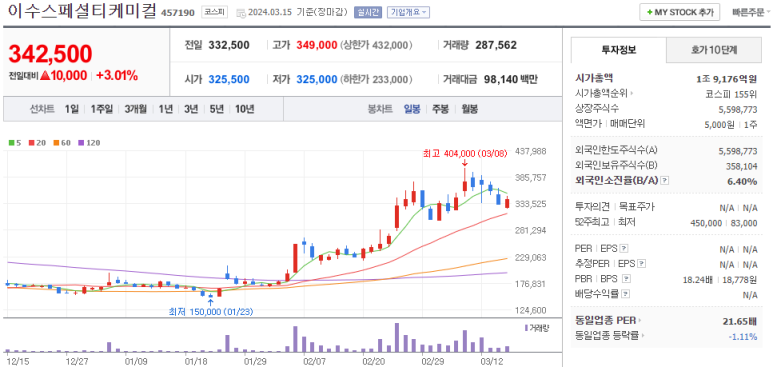Image resolution: width=773 pixels, height=367 pixels.
Task: Expand 시가총액순위 arrow link
Action: click(605, 93)
